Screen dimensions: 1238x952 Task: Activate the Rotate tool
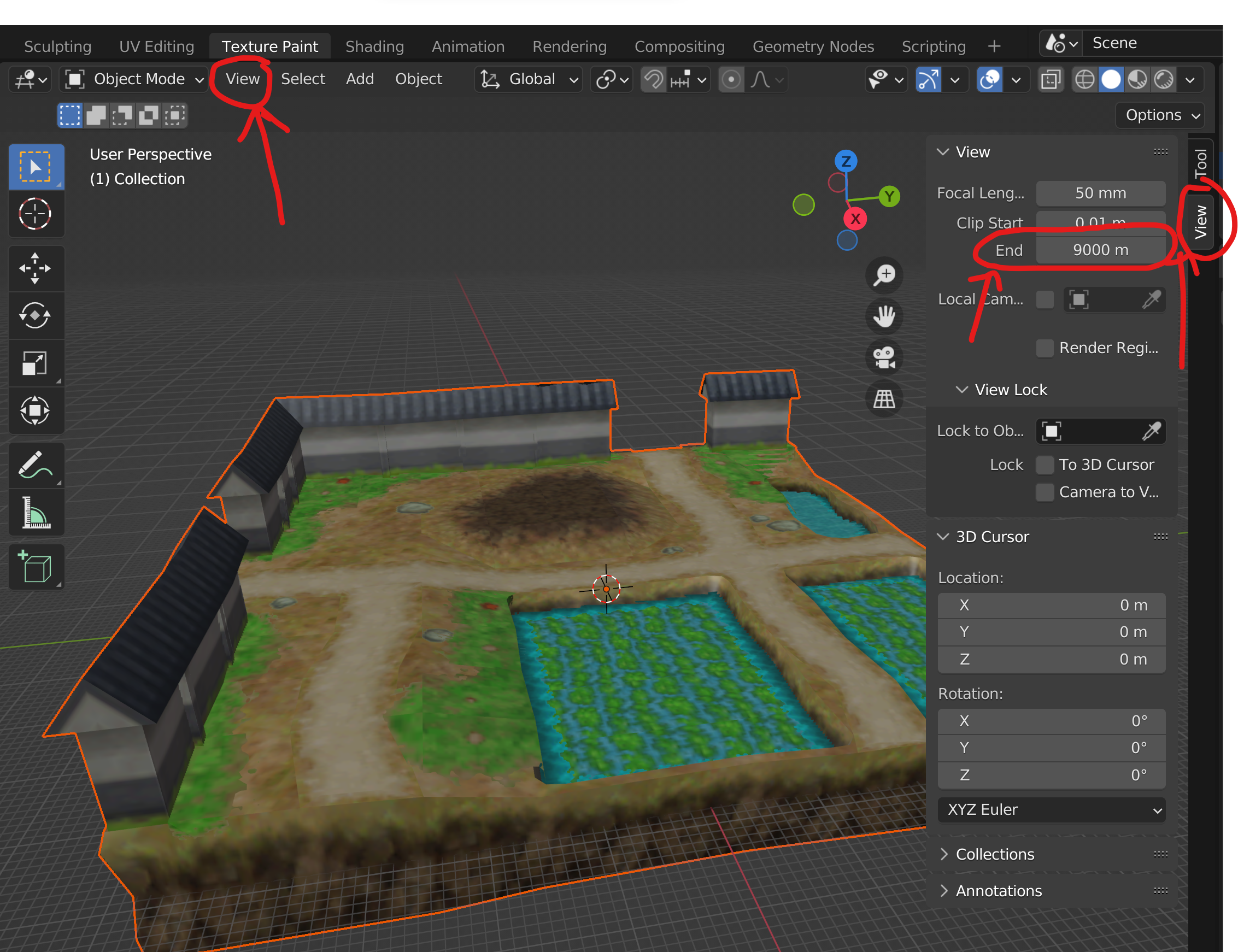point(35,315)
